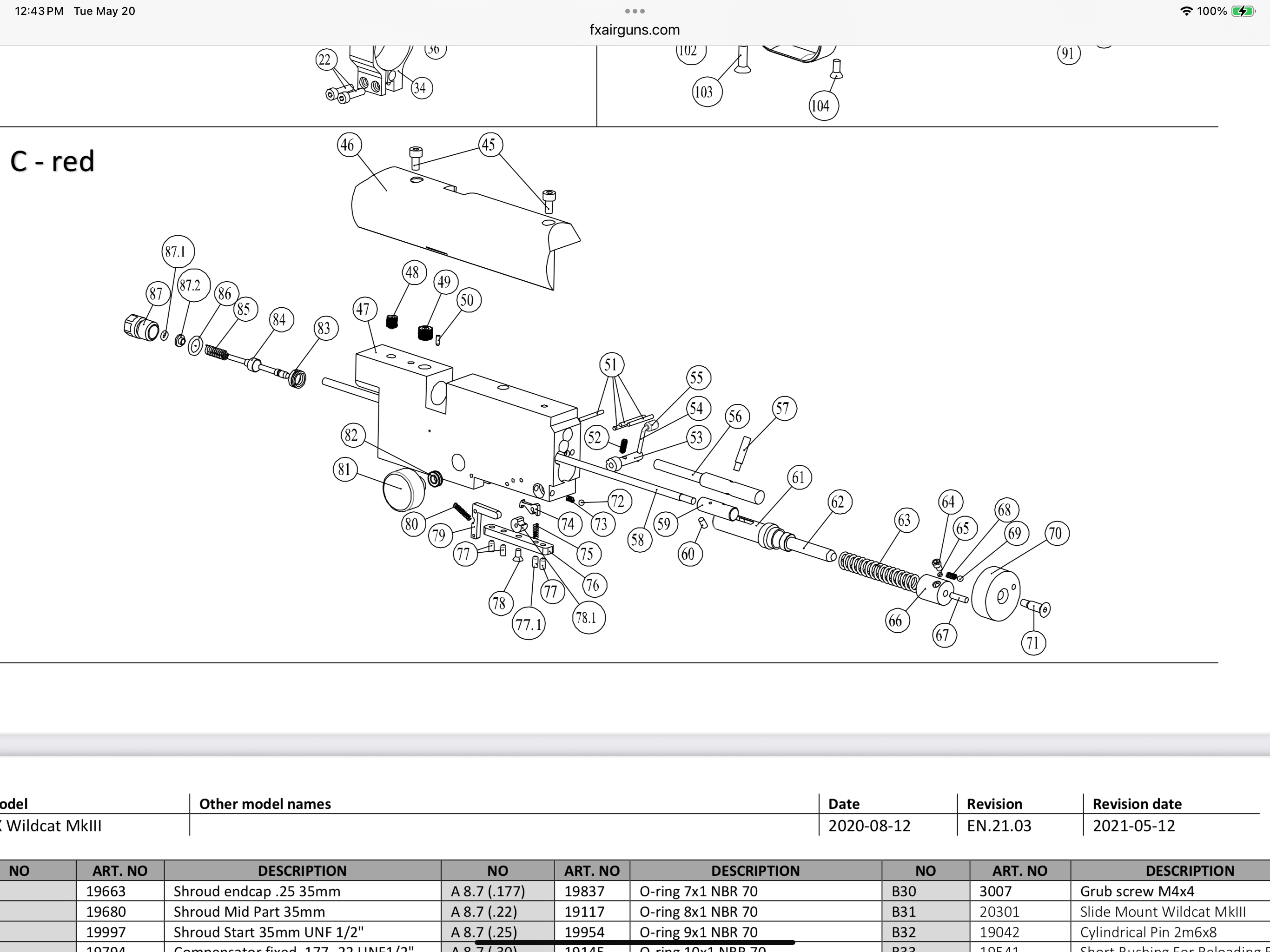Tap Grub screw M4x4 description
Image resolution: width=1270 pixels, height=952 pixels.
coord(1137,891)
